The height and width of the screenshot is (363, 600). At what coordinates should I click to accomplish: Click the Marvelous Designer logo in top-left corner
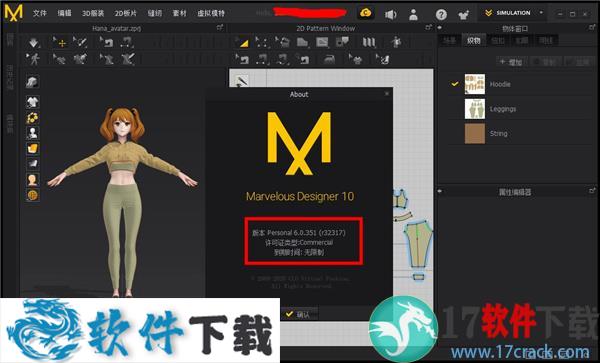click(13, 13)
